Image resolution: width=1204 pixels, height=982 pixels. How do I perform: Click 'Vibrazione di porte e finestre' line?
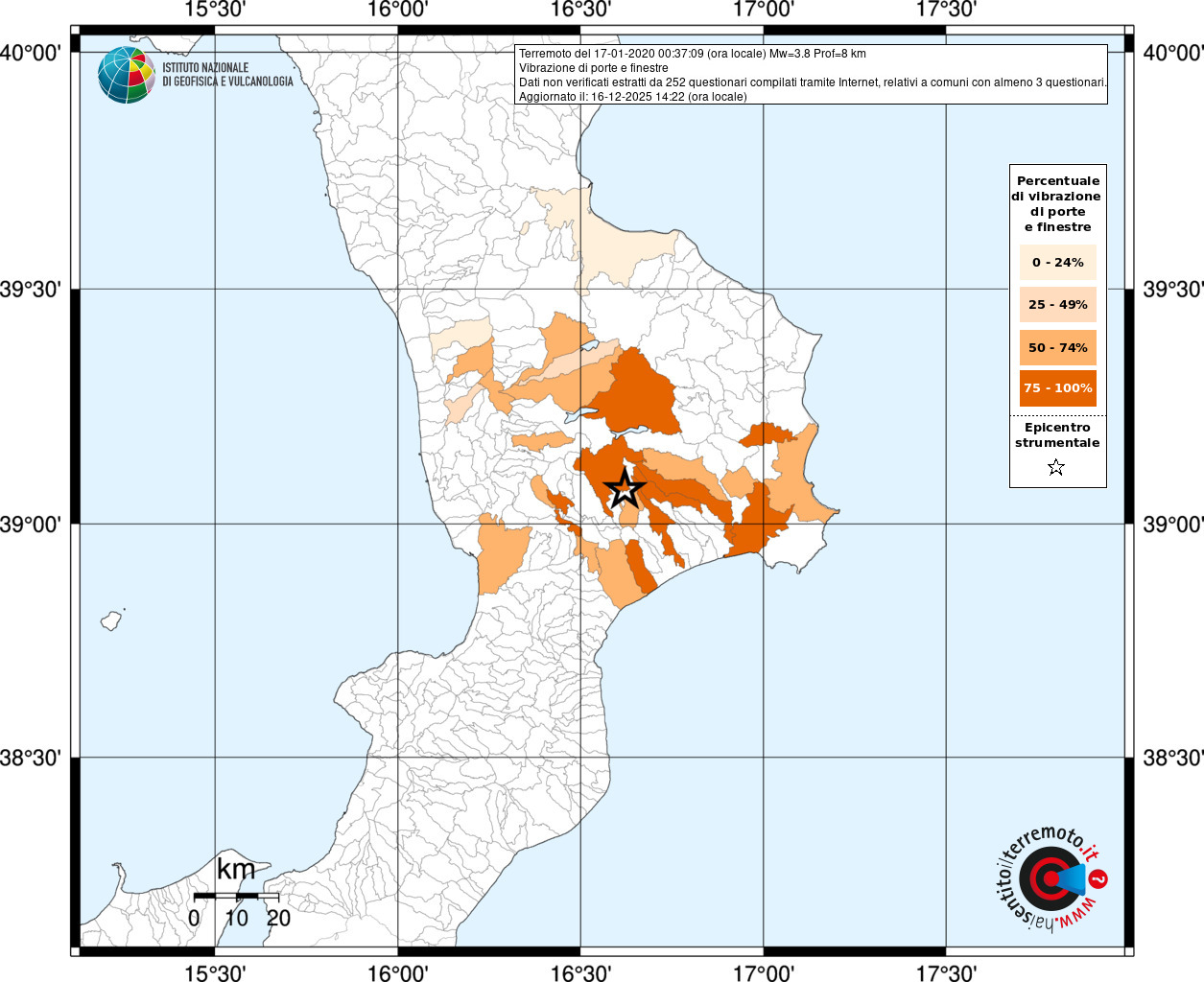tap(594, 68)
